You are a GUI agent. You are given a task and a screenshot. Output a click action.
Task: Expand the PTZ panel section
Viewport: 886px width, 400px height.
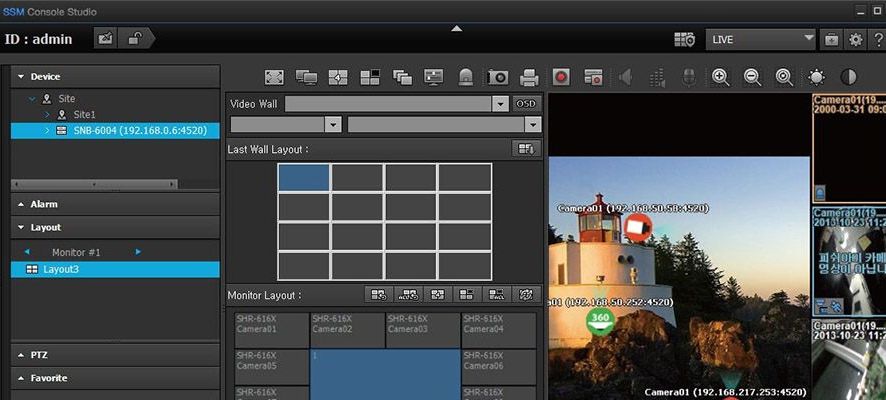pyautogui.click(x=115, y=355)
